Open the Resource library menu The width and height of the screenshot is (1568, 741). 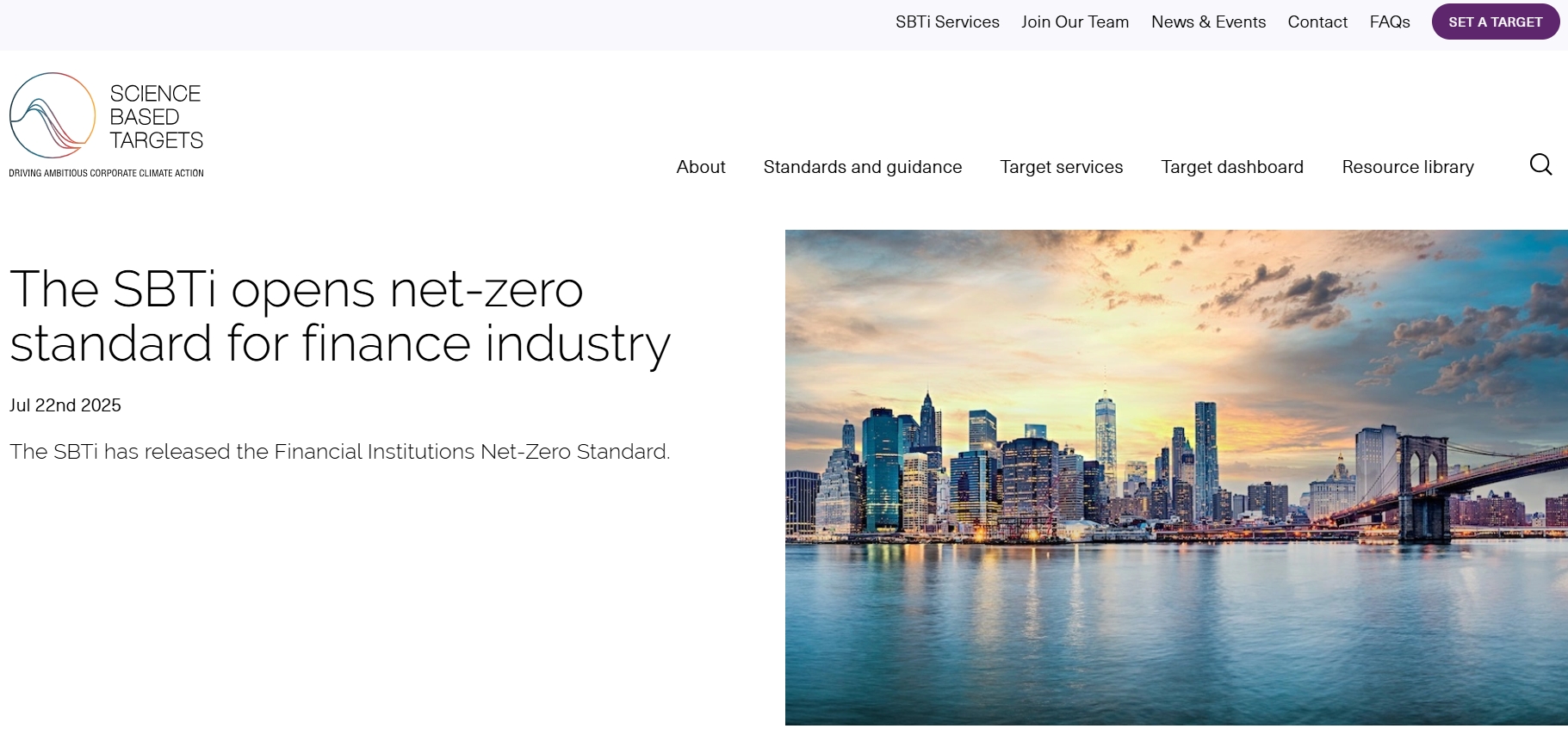(x=1408, y=167)
